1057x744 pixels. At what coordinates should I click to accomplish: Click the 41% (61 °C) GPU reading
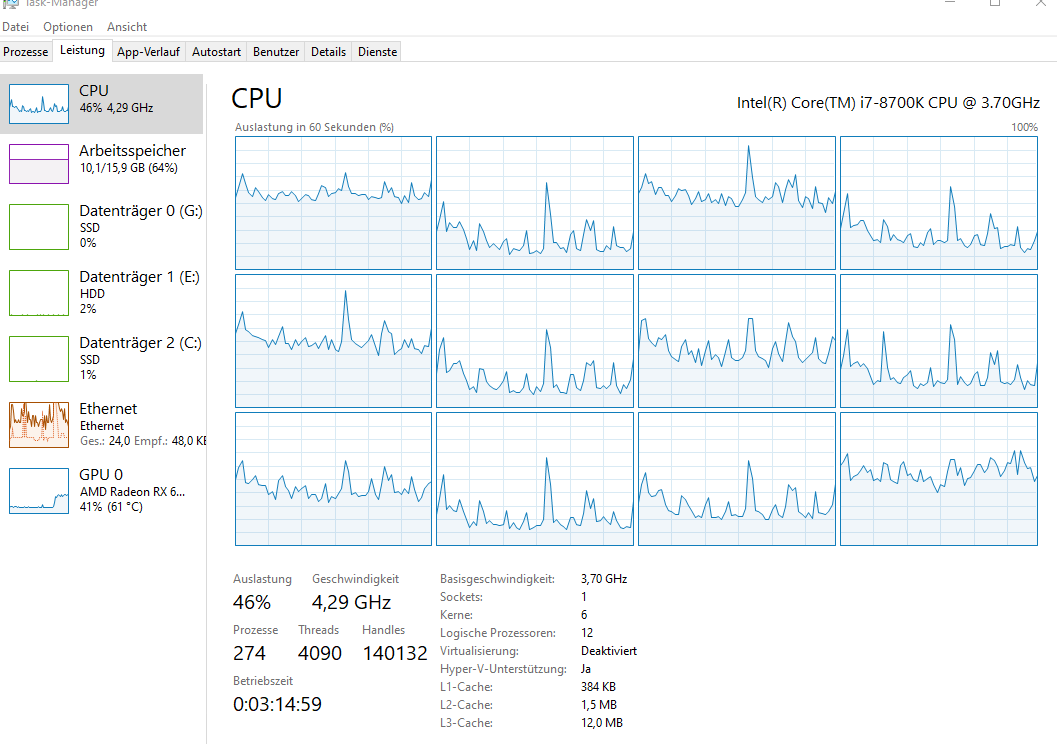pyautogui.click(x=111, y=507)
